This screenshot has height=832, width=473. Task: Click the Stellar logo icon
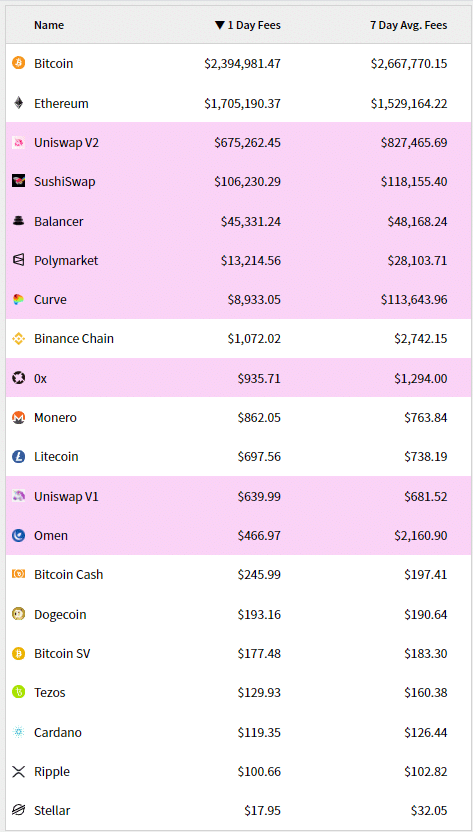pos(19,810)
